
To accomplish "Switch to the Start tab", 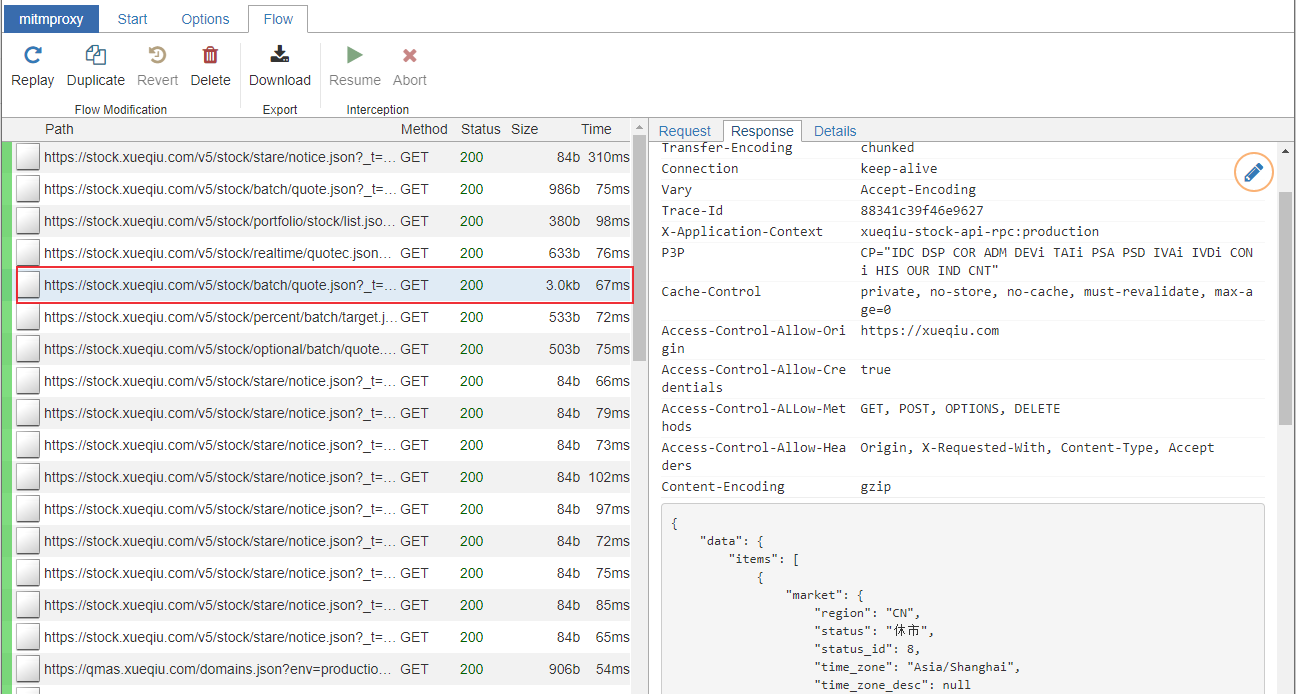I will (132, 19).
